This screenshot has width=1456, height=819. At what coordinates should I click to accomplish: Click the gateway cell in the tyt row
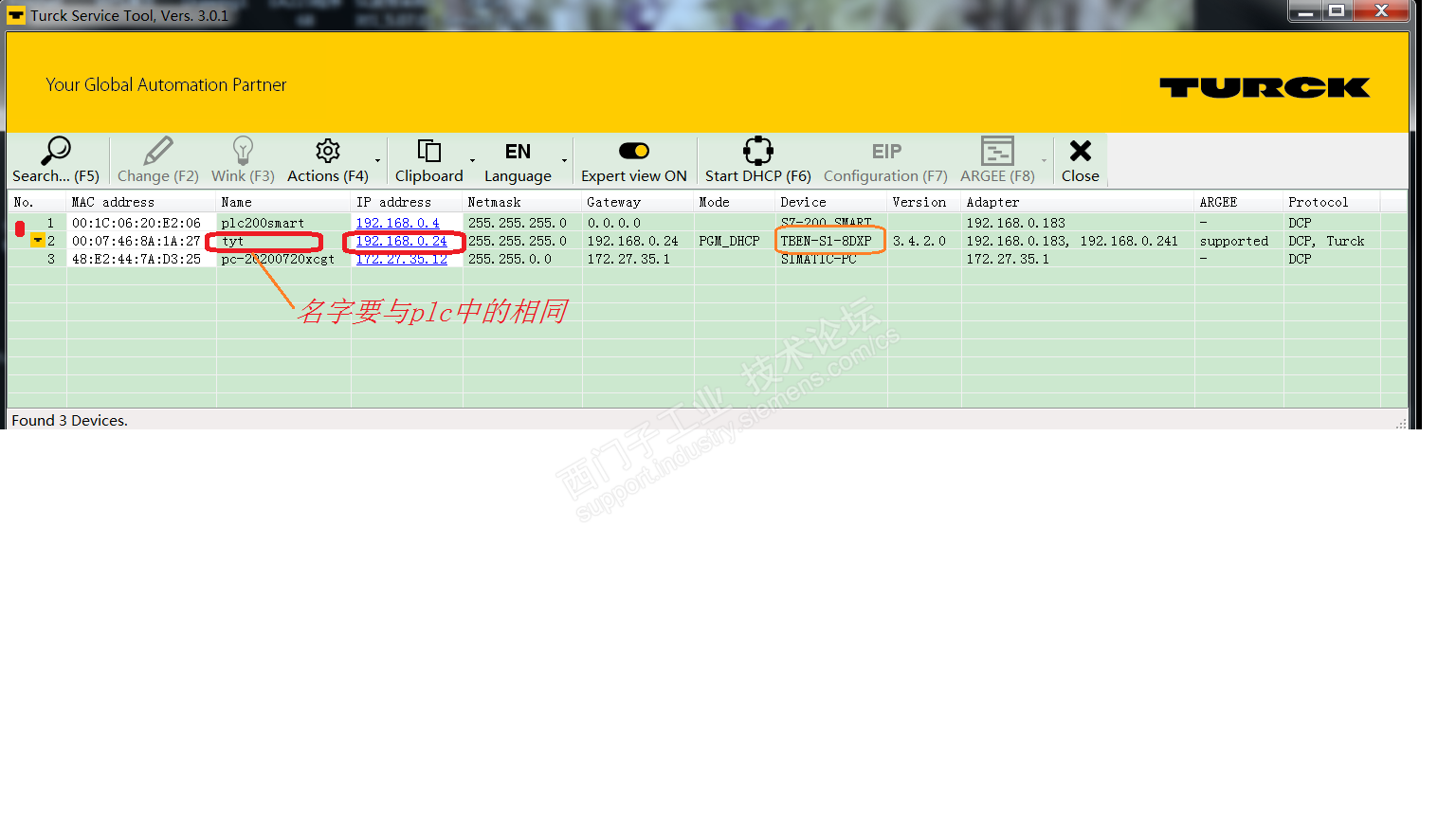[x=632, y=241]
